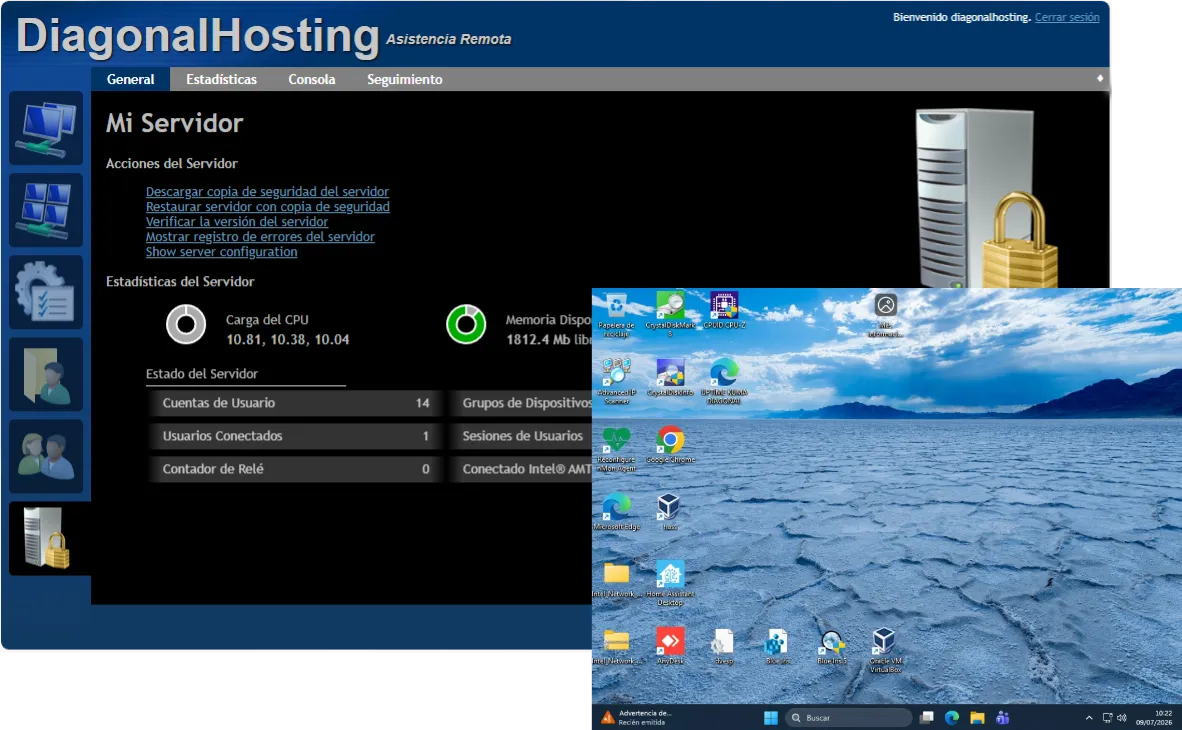
Task: Click Descargar copia de seguridad del servidor
Action: 268,192
